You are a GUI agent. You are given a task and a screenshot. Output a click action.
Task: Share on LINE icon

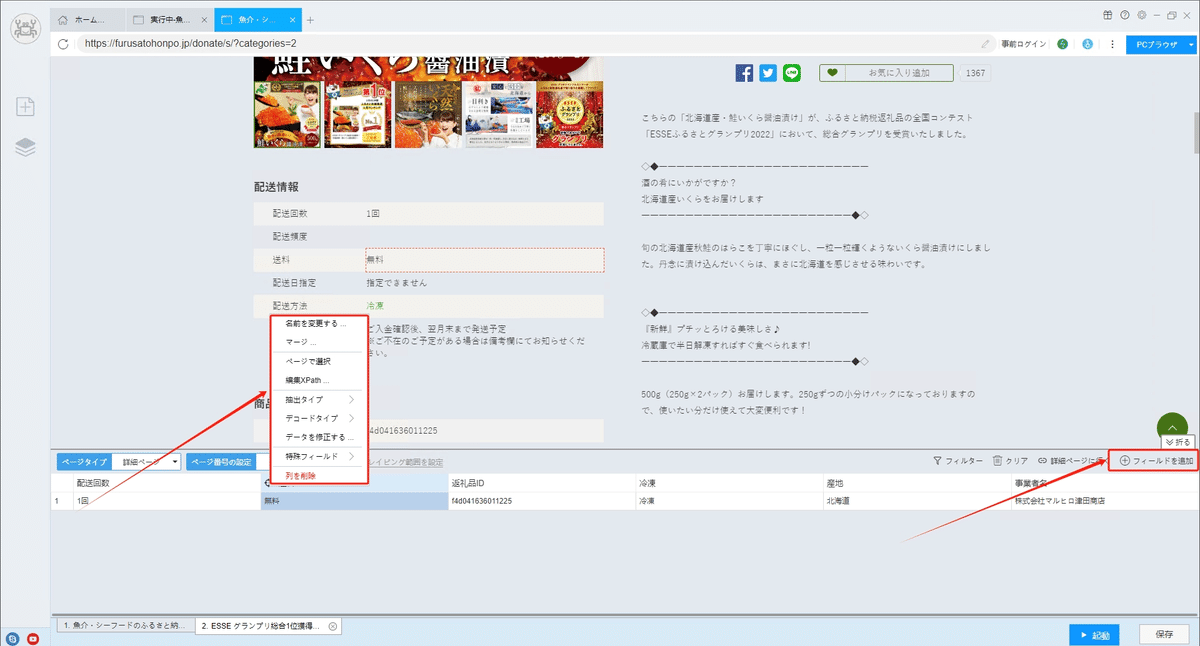(x=793, y=73)
